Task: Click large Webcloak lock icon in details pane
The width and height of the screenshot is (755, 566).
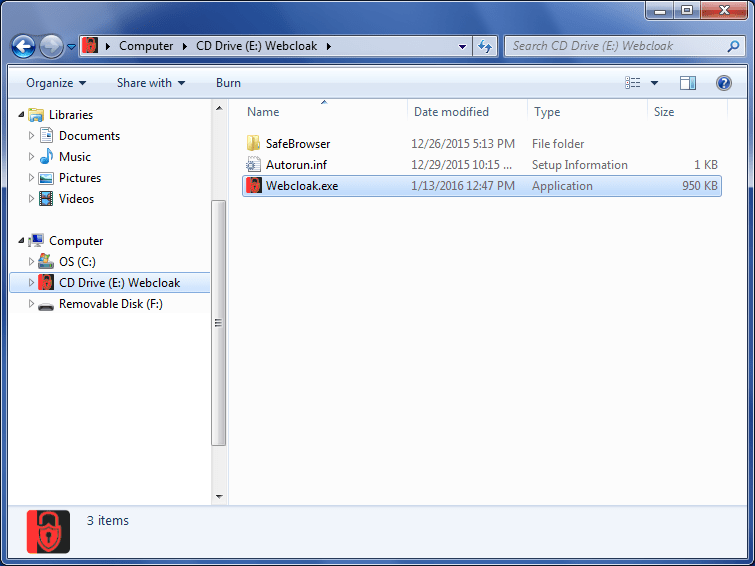Action: [x=48, y=532]
